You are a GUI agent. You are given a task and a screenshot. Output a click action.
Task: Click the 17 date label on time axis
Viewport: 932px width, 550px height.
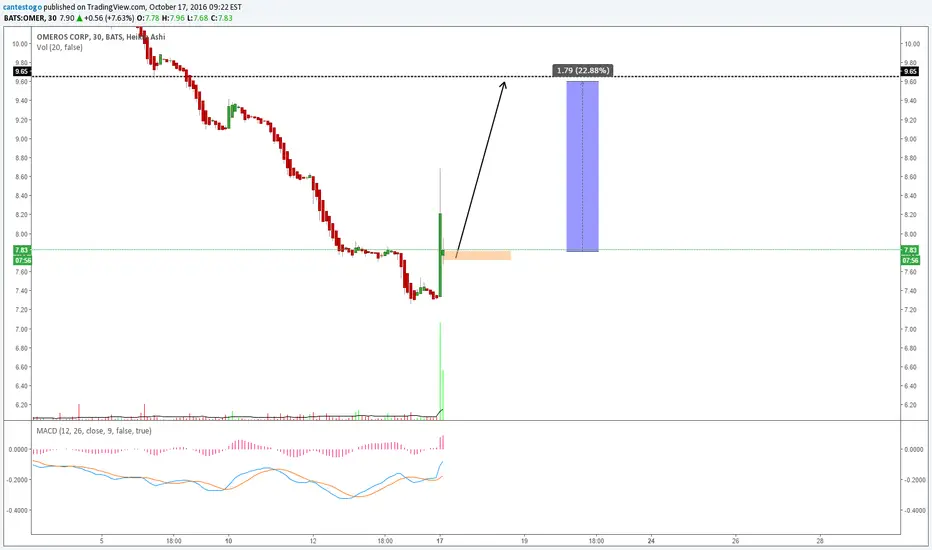(440, 540)
